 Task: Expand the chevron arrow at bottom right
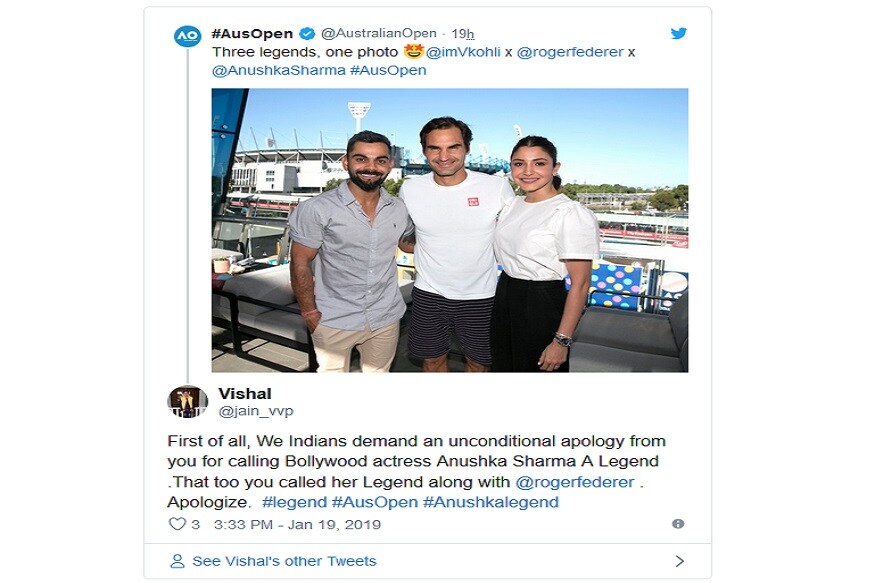coord(679,561)
